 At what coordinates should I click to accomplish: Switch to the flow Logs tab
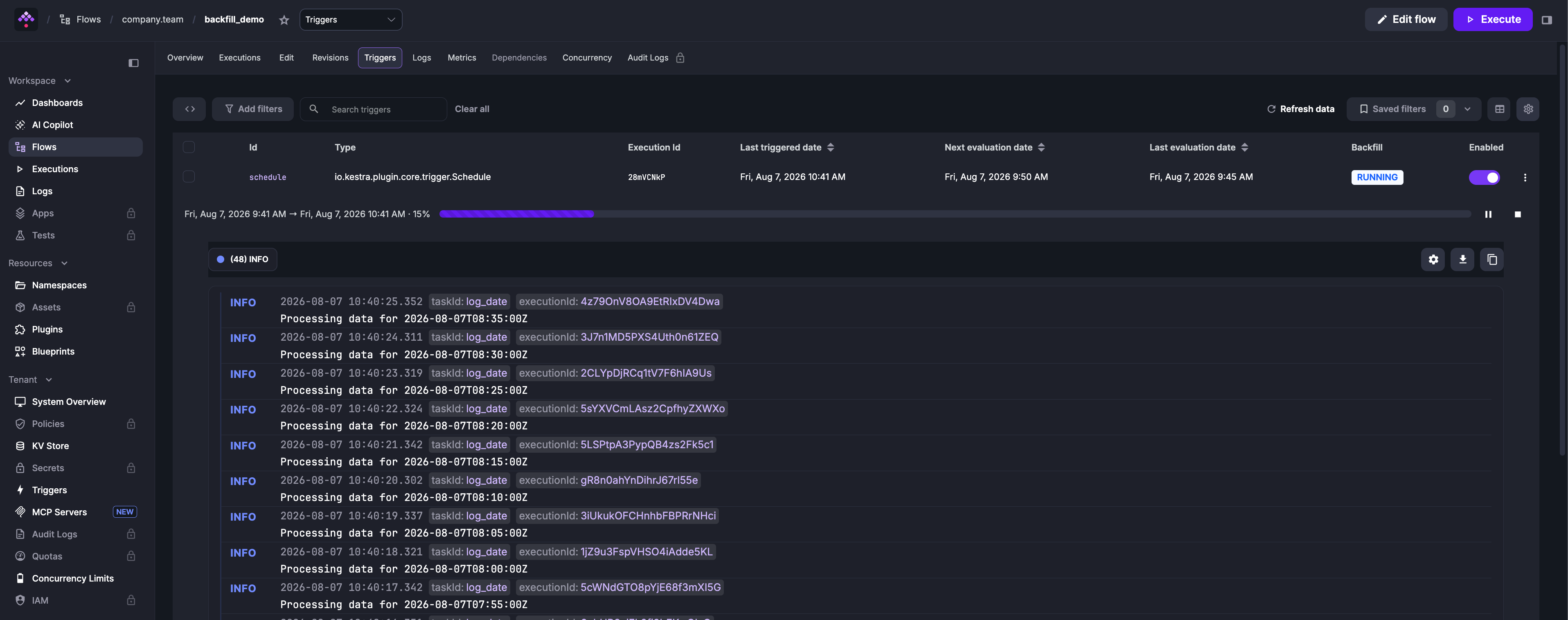(422, 58)
